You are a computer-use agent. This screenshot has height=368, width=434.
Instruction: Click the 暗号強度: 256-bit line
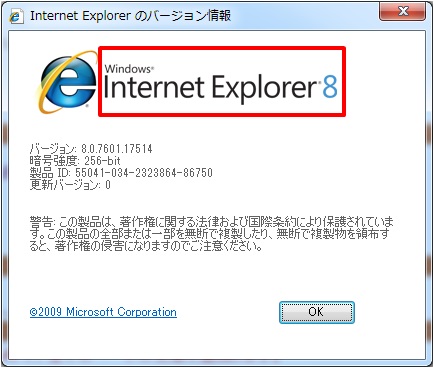[75, 161]
